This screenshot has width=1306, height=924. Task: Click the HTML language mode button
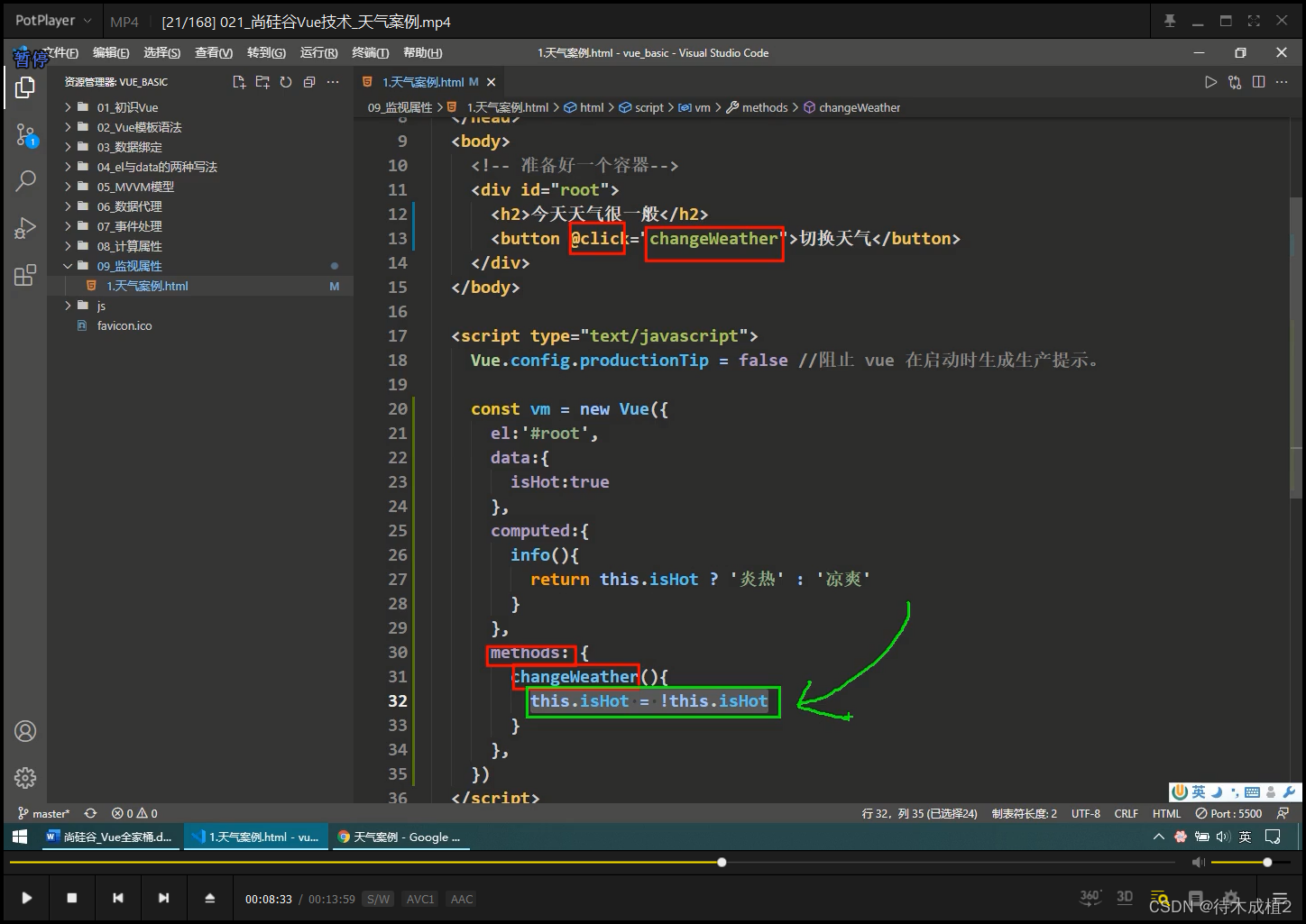coord(1166,813)
